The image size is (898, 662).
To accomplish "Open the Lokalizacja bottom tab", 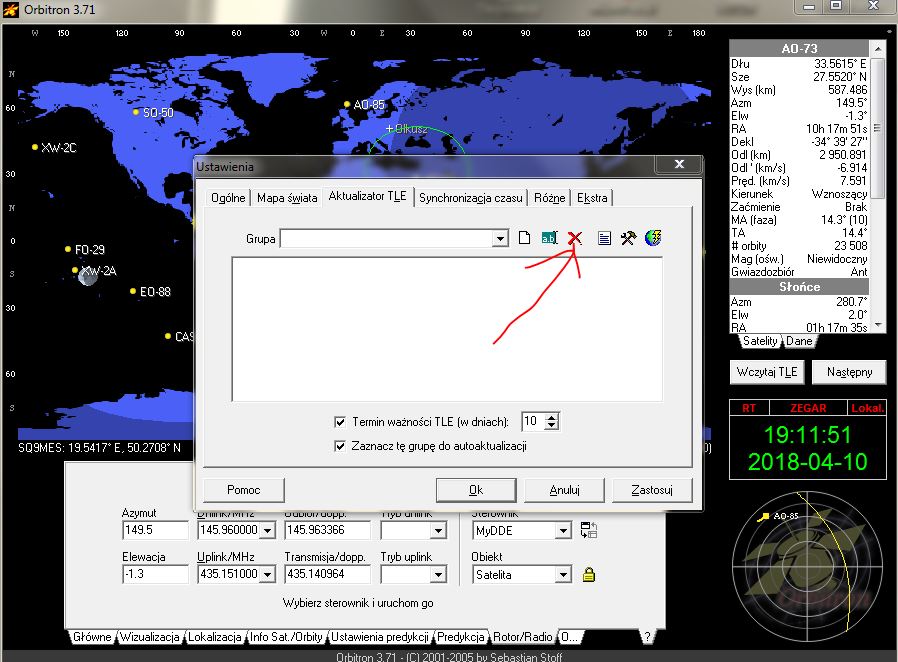I will (x=215, y=637).
